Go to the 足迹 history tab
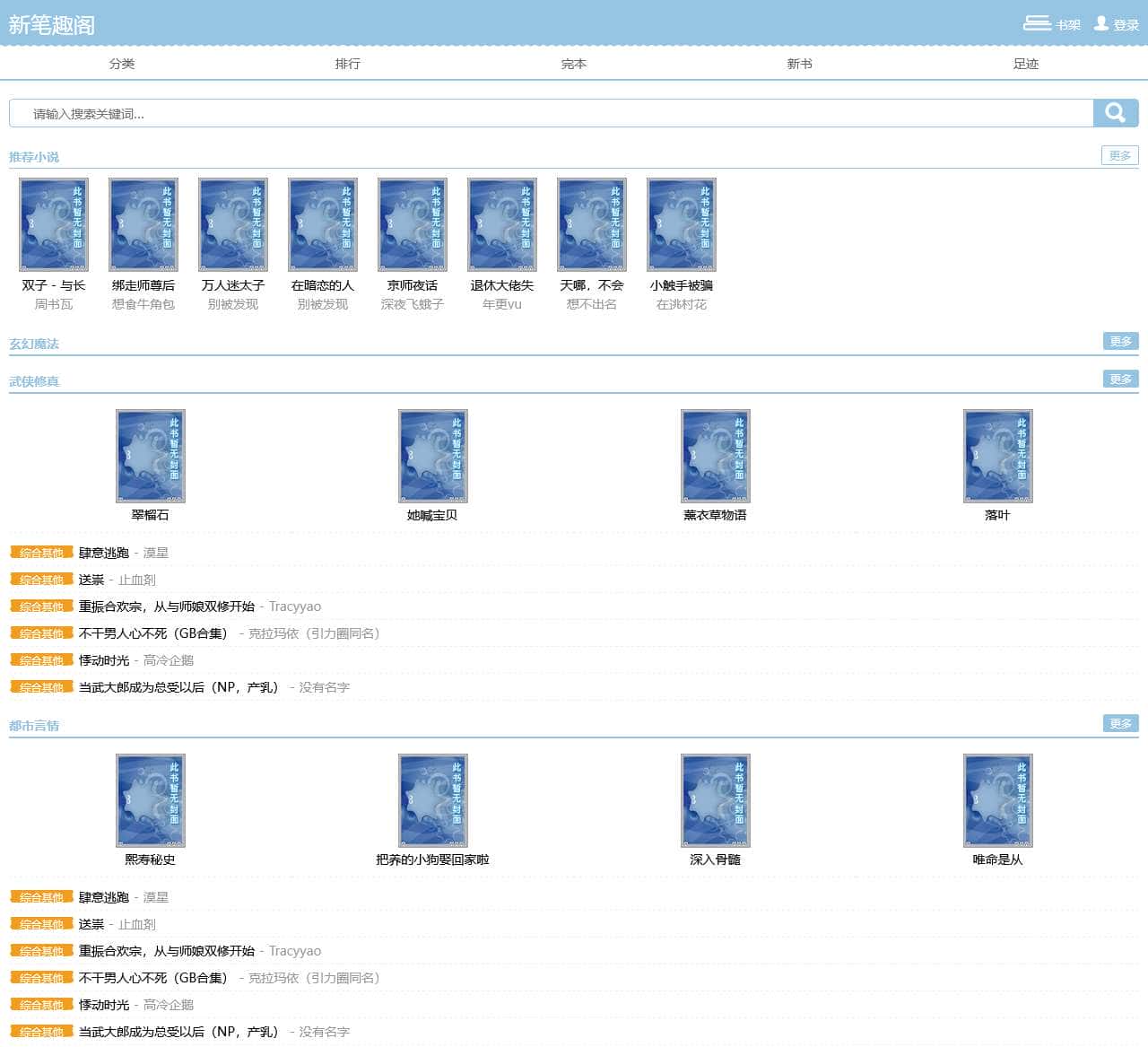 pyautogui.click(x=1025, y=64)
